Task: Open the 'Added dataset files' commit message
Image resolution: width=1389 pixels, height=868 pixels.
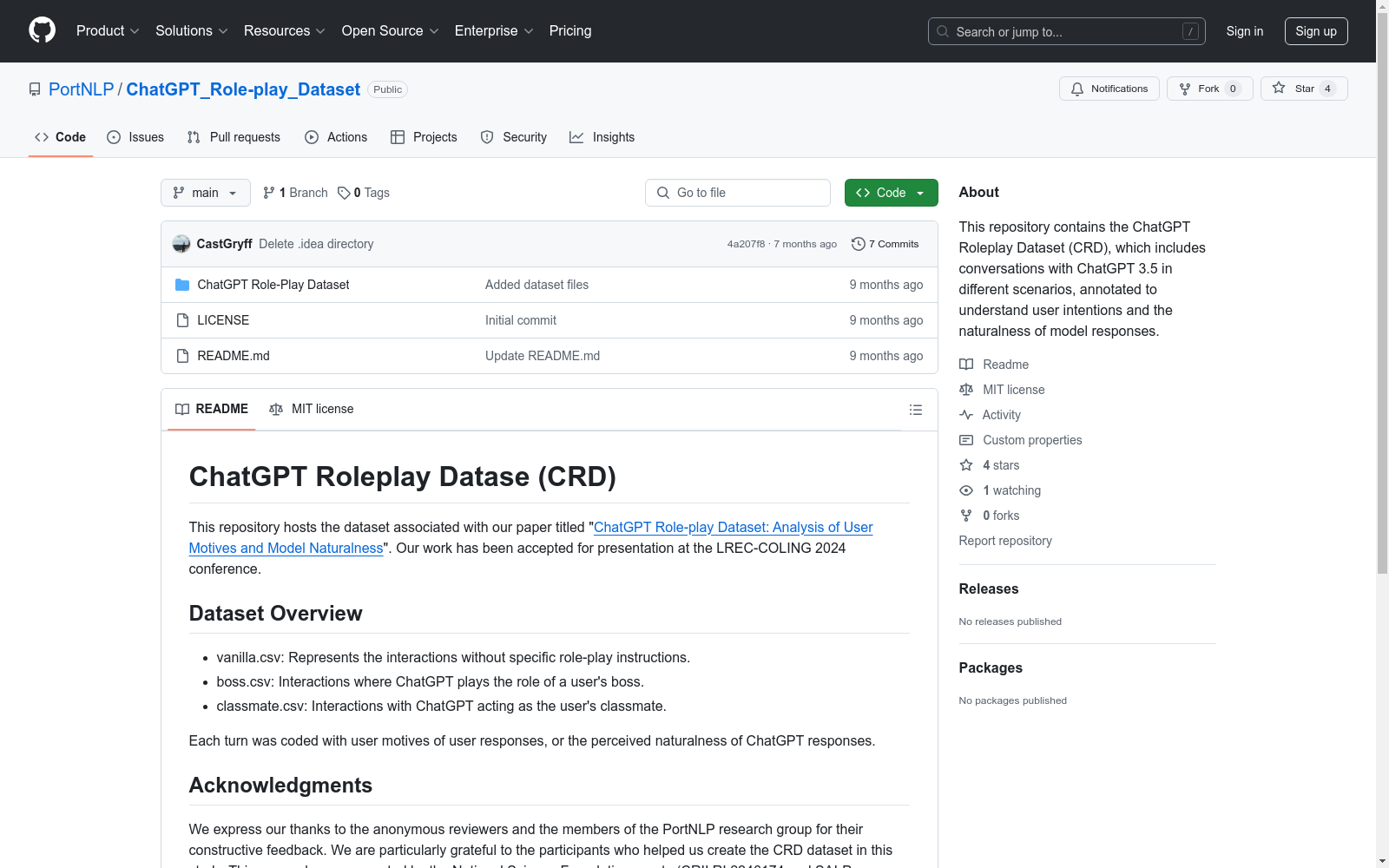Action: (x=537, y=285)
